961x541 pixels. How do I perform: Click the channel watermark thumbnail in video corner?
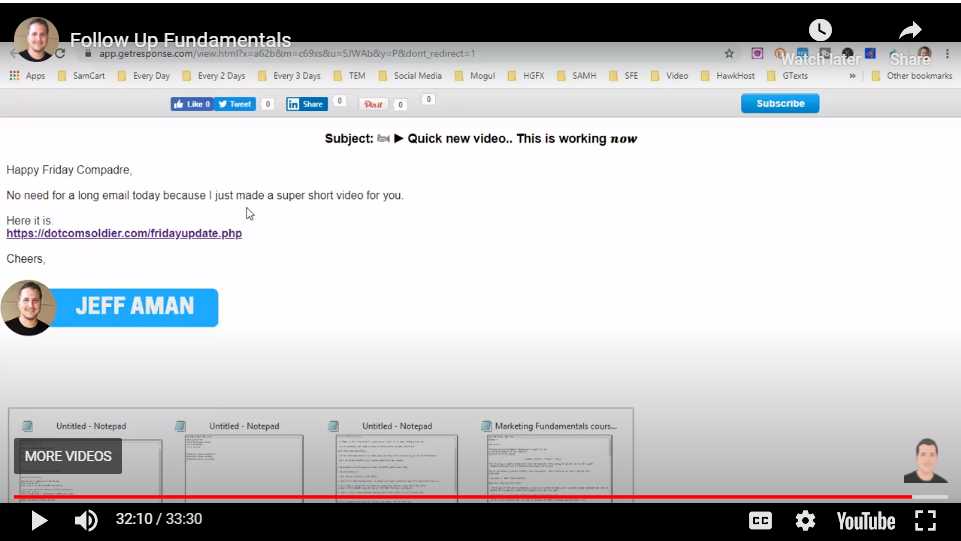tap(925, 462)
